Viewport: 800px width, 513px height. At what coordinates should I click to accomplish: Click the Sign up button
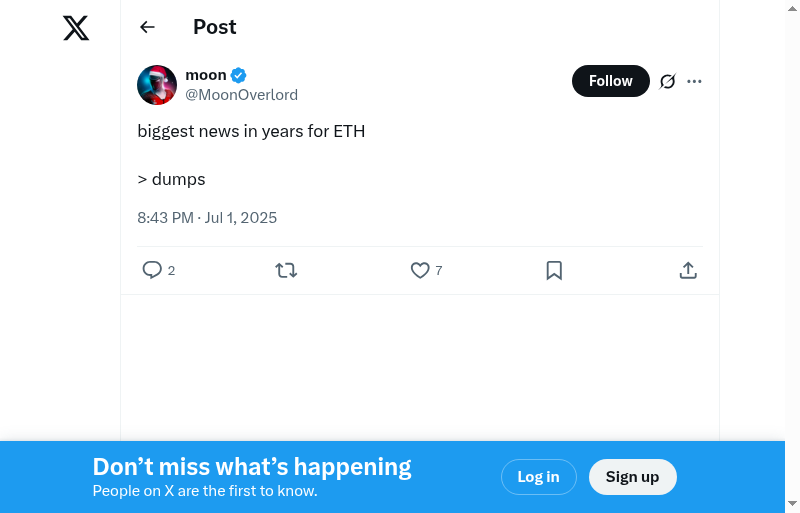tap(632, 477)
